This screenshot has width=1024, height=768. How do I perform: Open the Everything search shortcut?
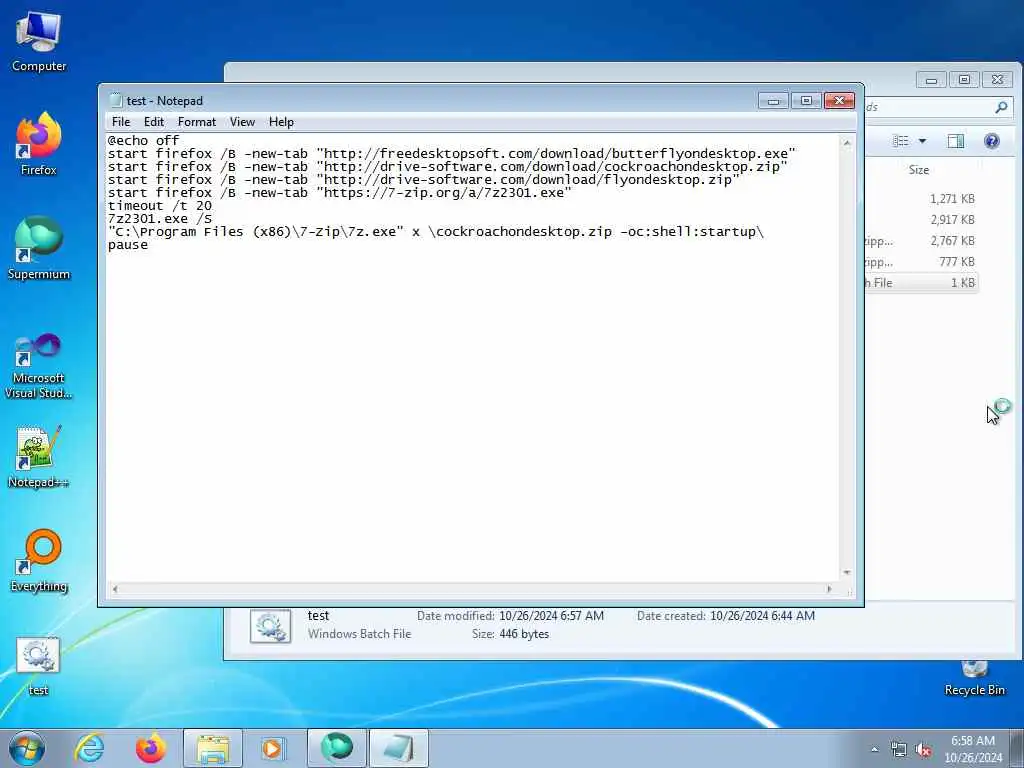pos(39,561)
